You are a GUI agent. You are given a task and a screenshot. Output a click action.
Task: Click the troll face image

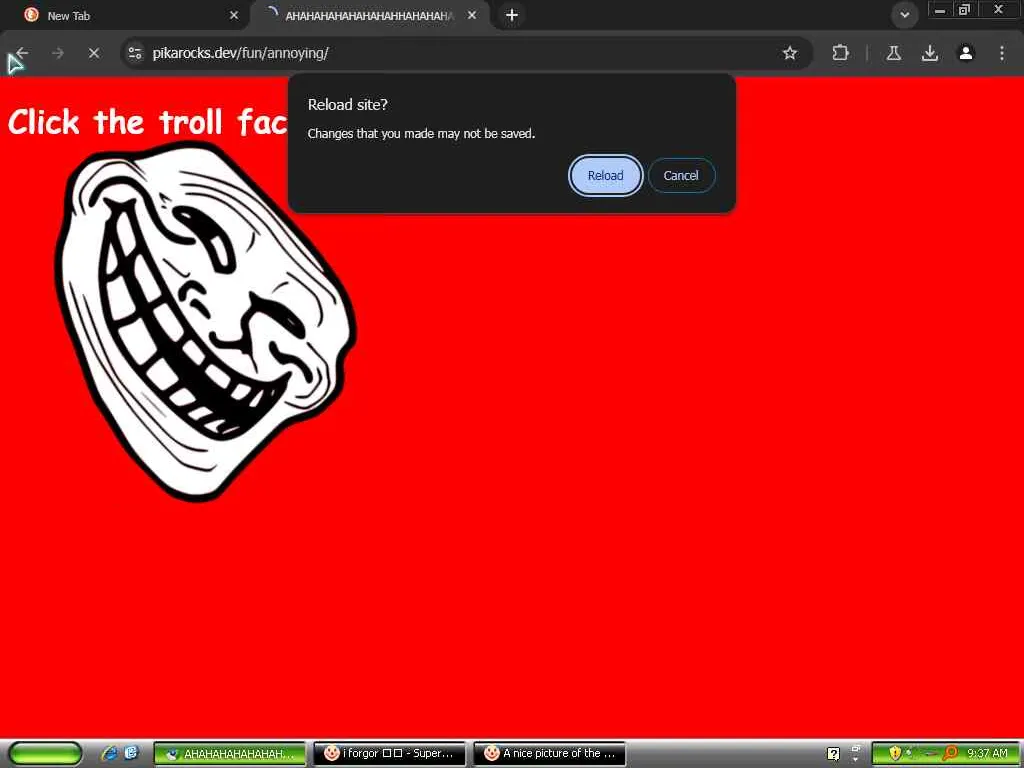click(206, 320)
